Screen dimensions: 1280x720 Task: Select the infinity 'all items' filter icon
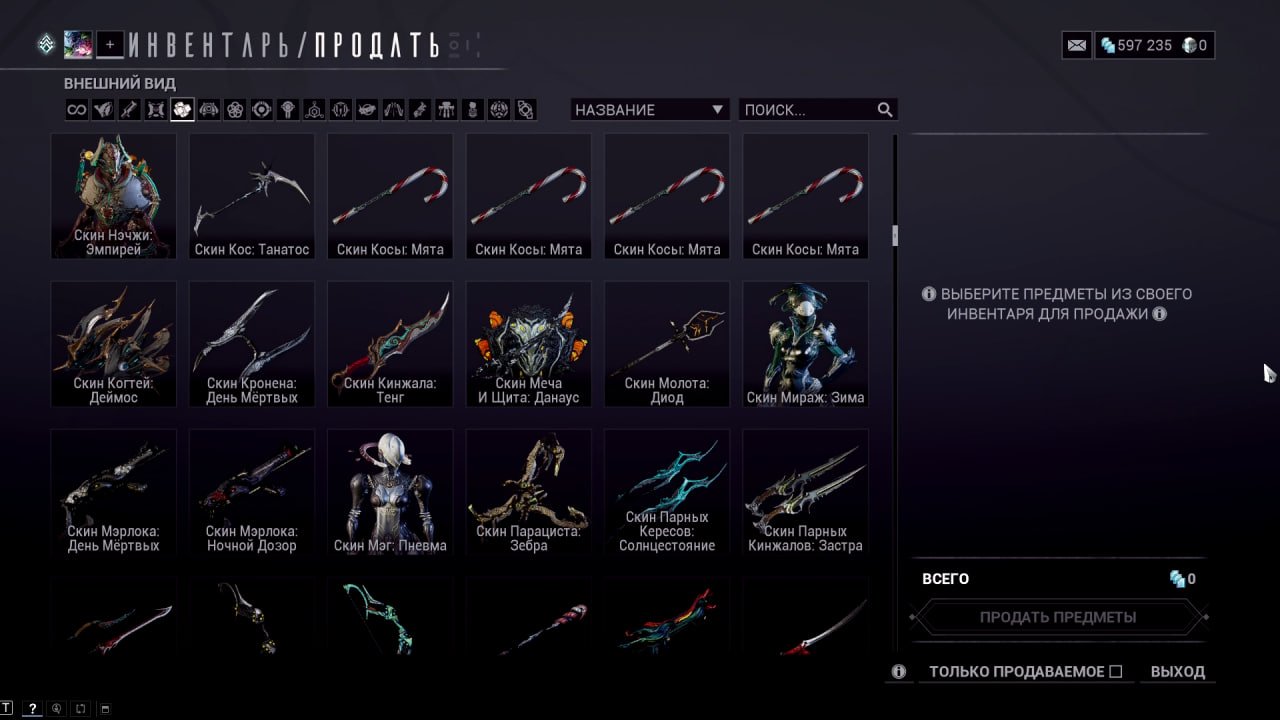pyautogui.click(x=77, y=110)
